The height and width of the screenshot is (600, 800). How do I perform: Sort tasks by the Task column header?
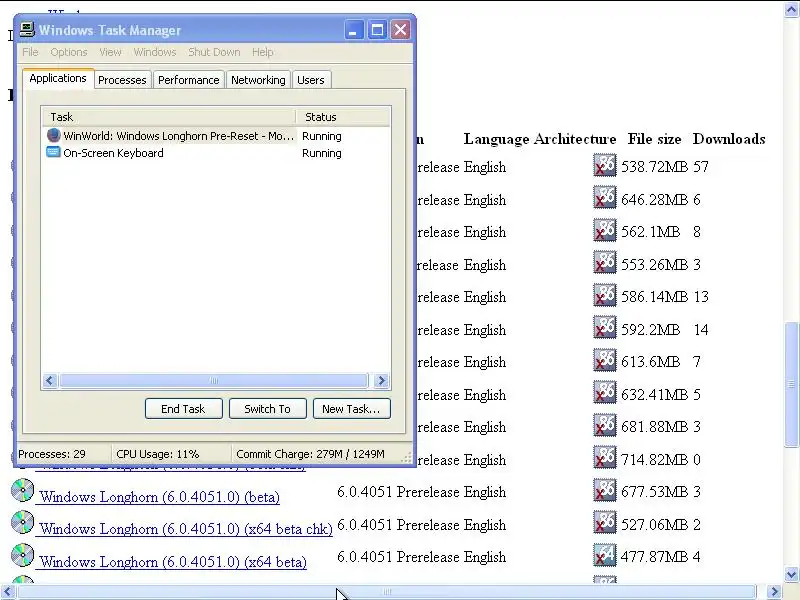[169, 117]
